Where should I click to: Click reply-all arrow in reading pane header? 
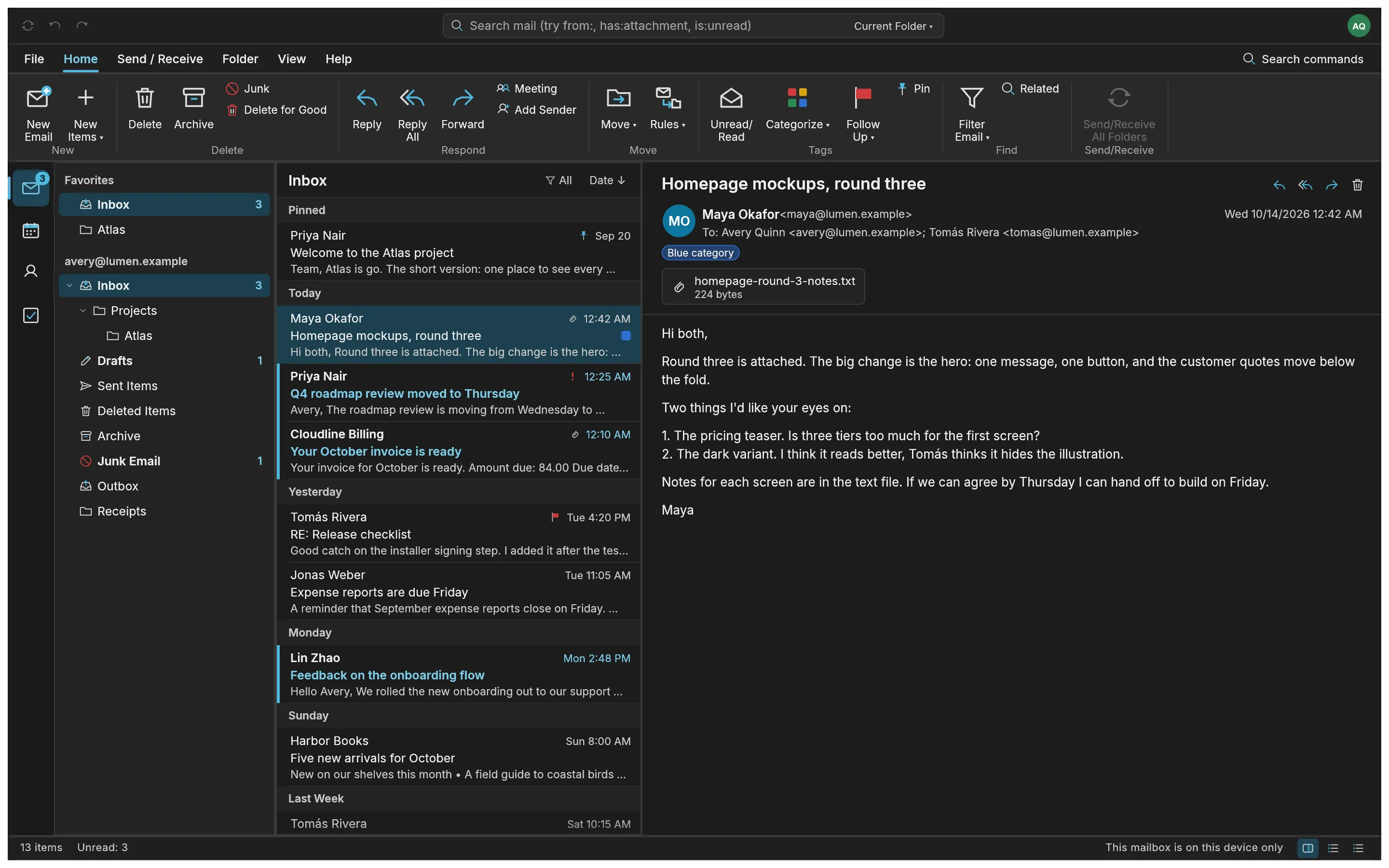coord(1305,185)
